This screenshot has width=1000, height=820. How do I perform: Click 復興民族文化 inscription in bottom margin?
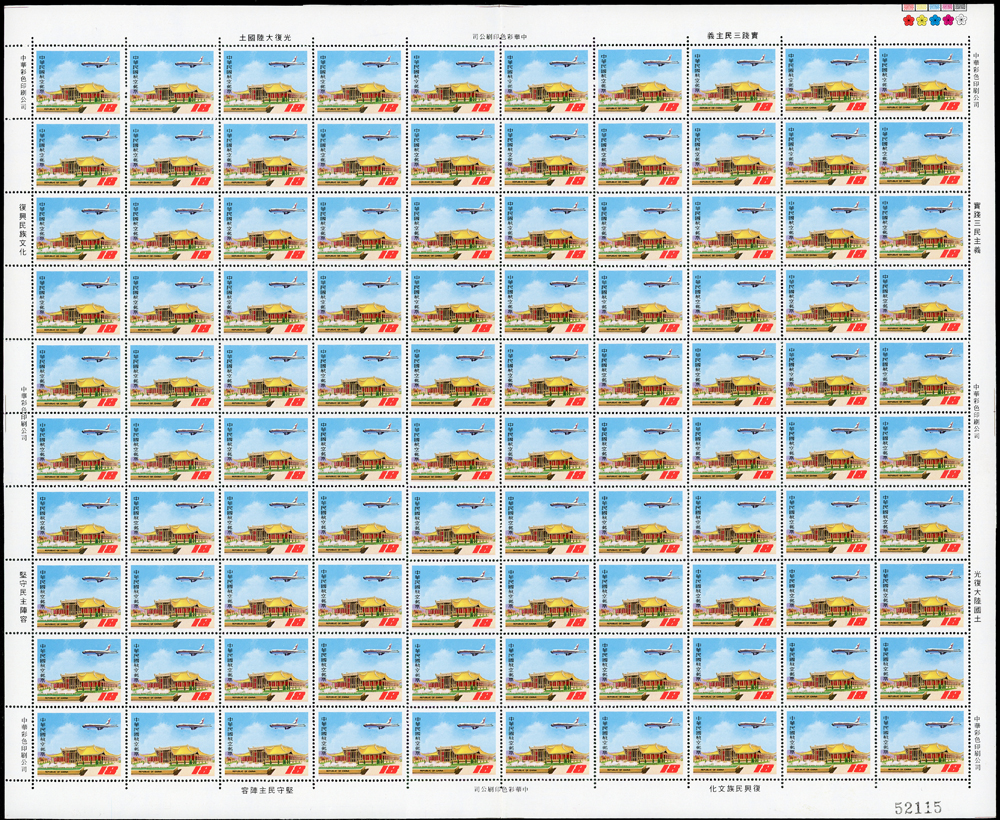point(735,788)
